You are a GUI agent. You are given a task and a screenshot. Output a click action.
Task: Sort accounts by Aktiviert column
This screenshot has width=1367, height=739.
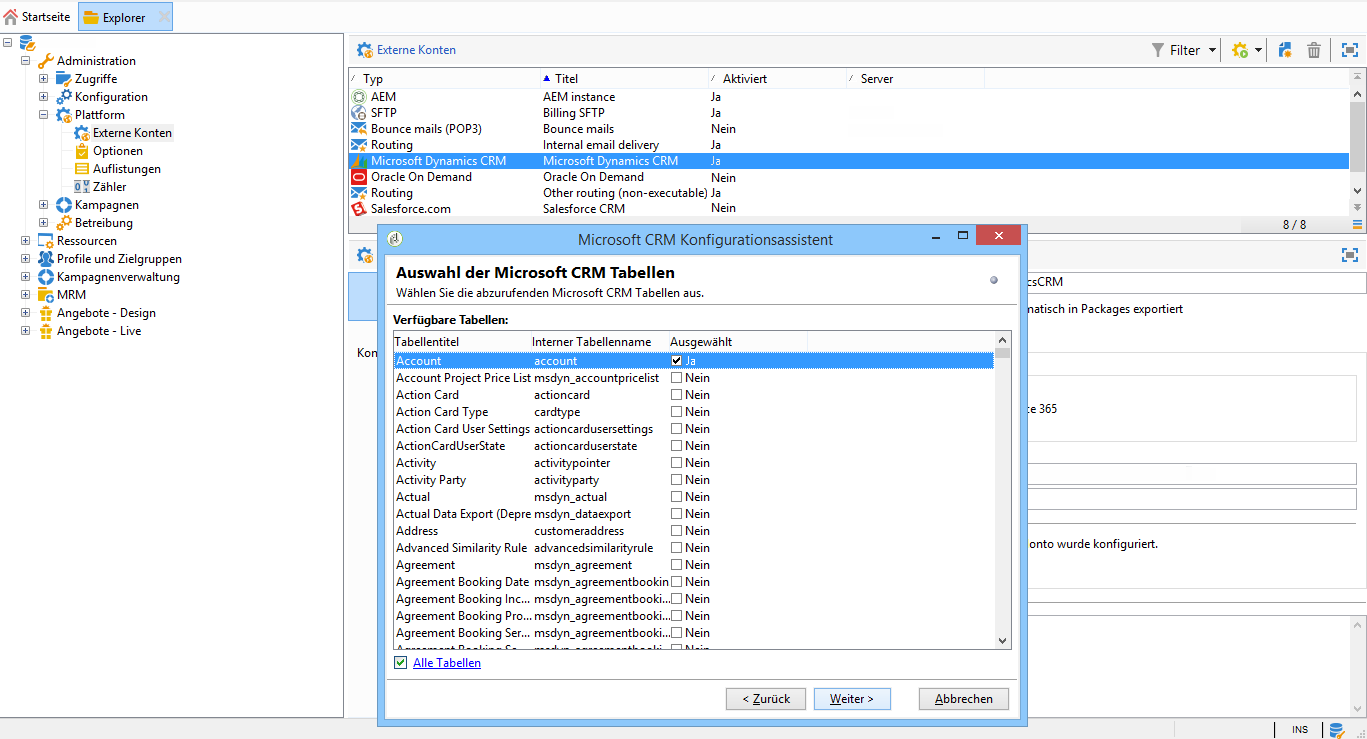click(x=777, y=78)
